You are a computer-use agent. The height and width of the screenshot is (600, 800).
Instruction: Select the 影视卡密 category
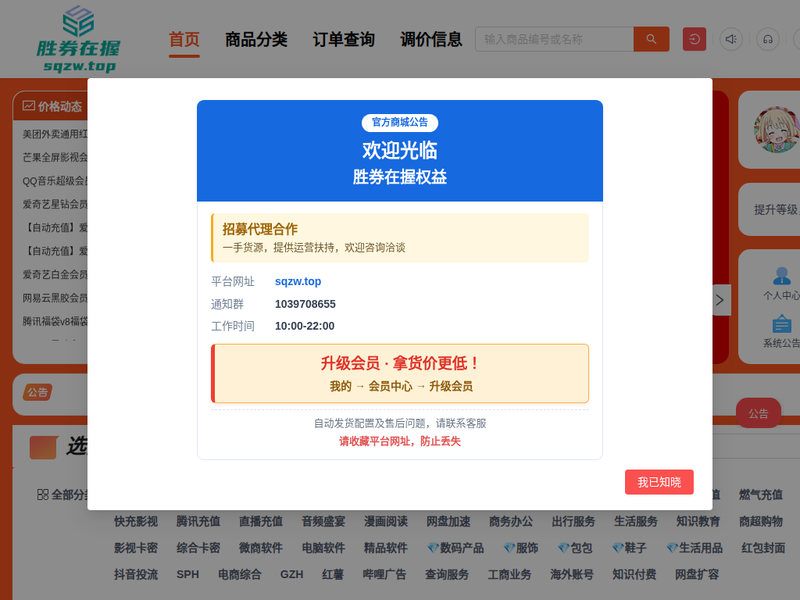click(x=136, y=548)
